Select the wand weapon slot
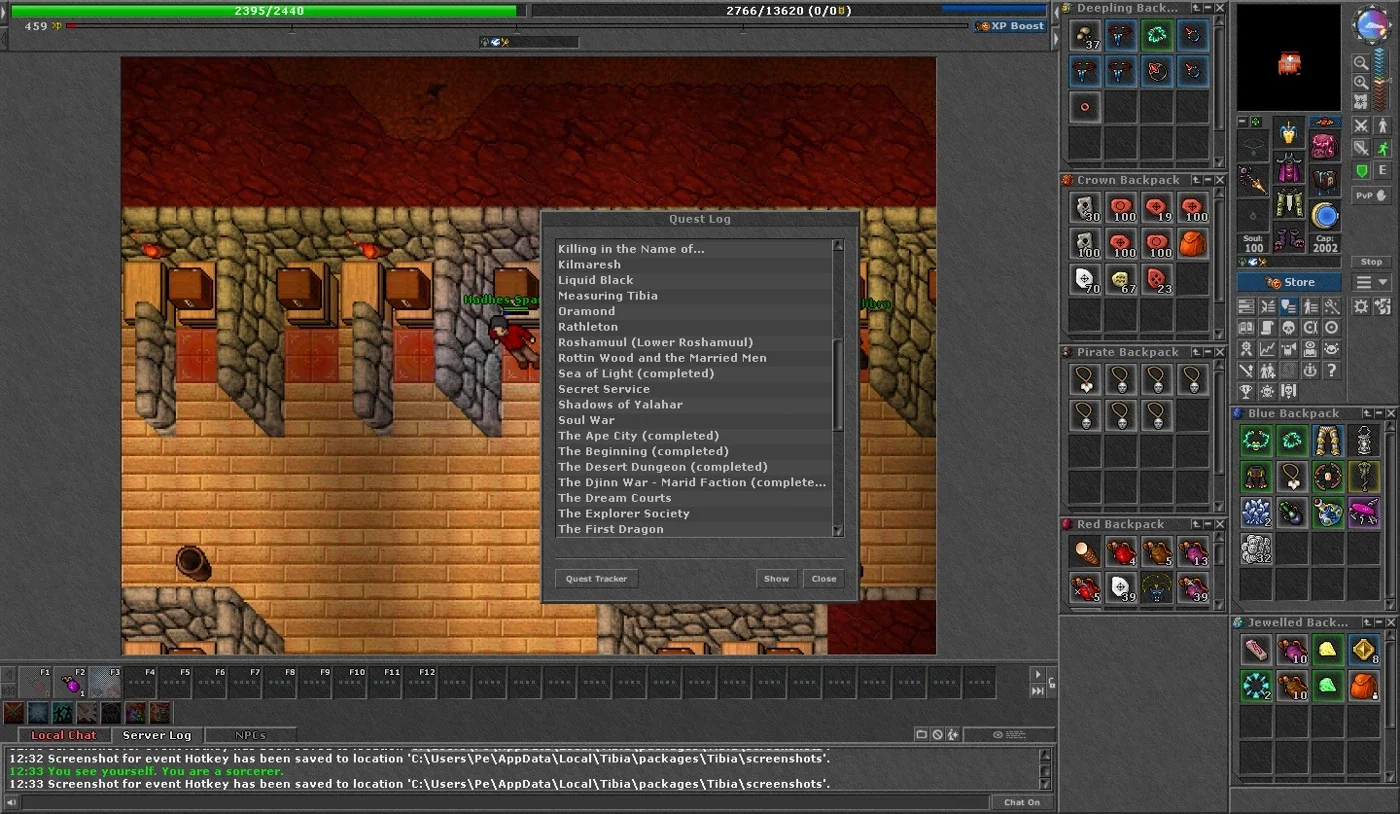The width and height of the screenshot is (1400, 814). [1253, 180]
